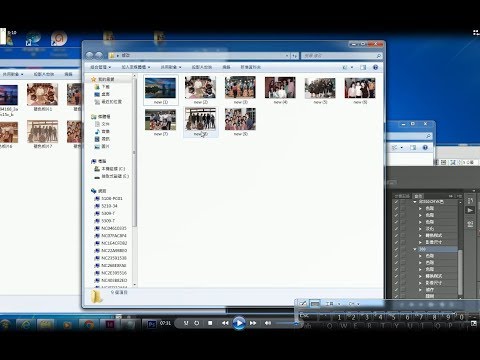Open 組合管理 dropdown in front Explorer
480x360 pixels.
(100, 67)
